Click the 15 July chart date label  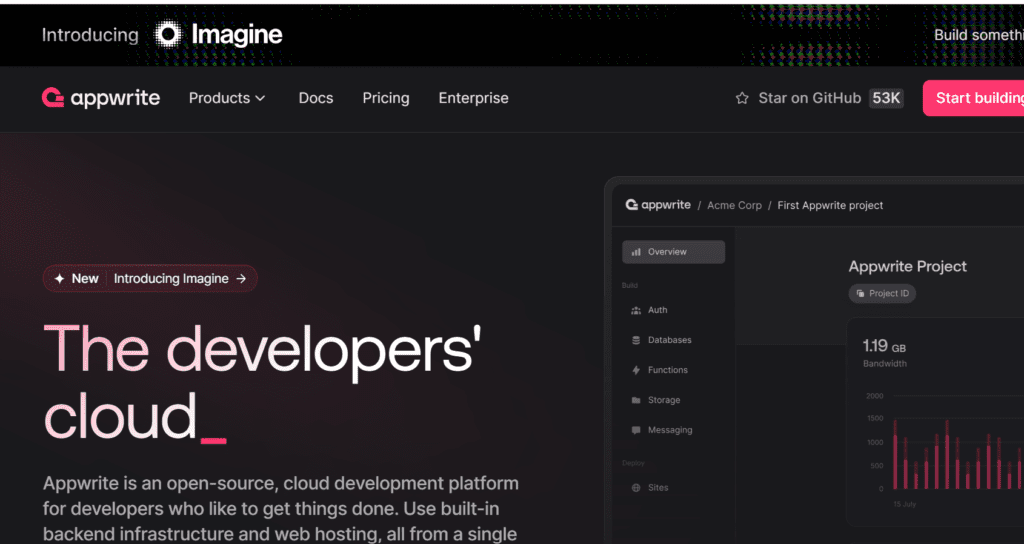click(904, 505)
